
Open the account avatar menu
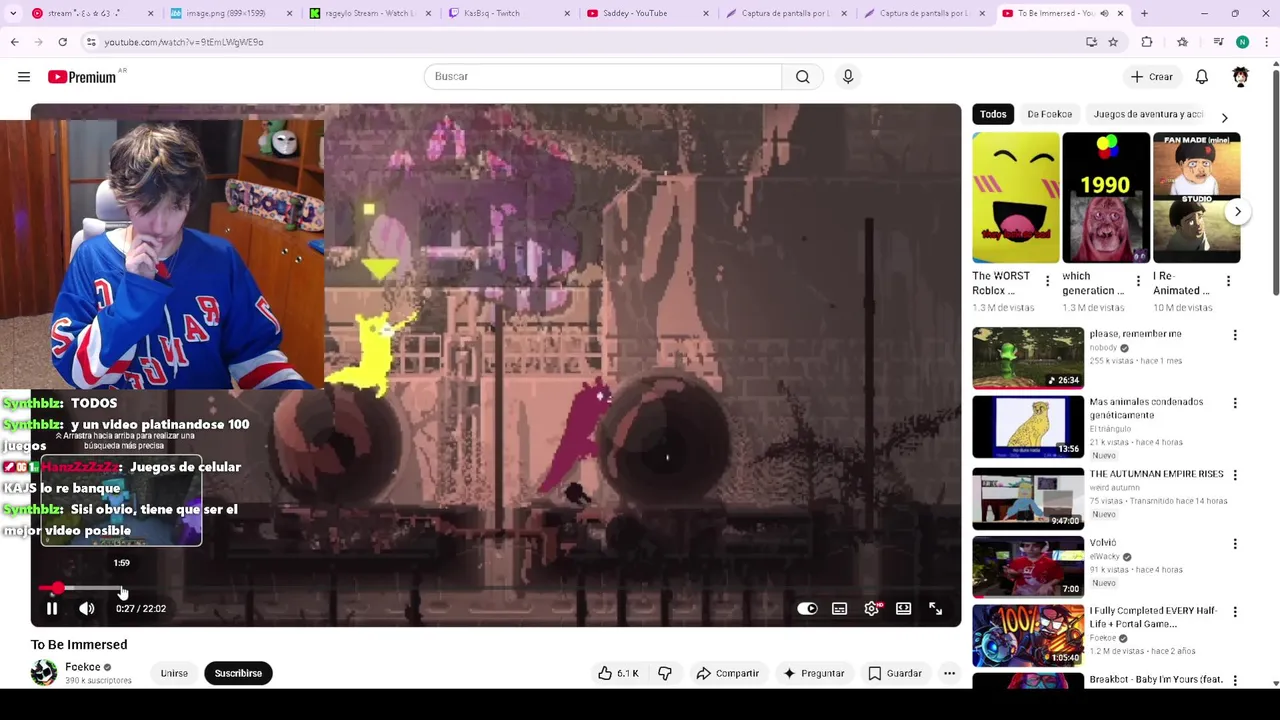[1240, 77]
